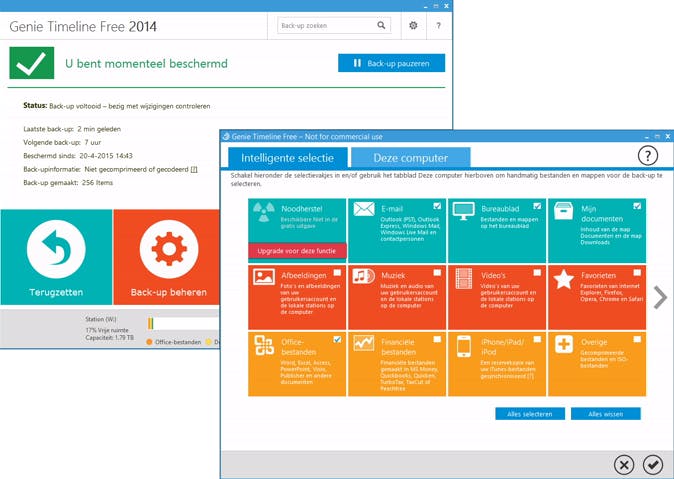The height and width of the screenshot is (479, 674).
Task: Click the Beschermd sinds 20-4-2015 text
Action: coord(78,156)
